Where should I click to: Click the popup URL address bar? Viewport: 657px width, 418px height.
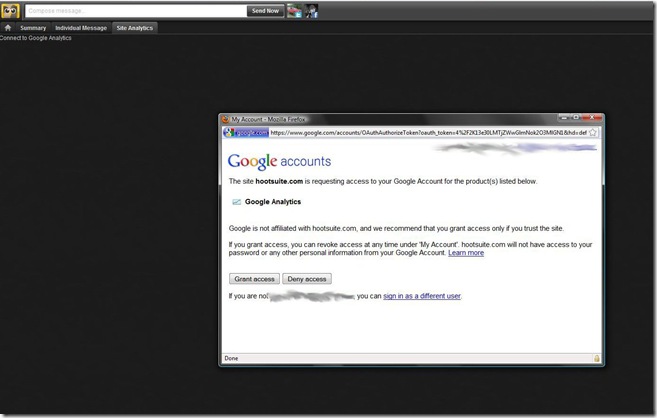pos(428,133)
